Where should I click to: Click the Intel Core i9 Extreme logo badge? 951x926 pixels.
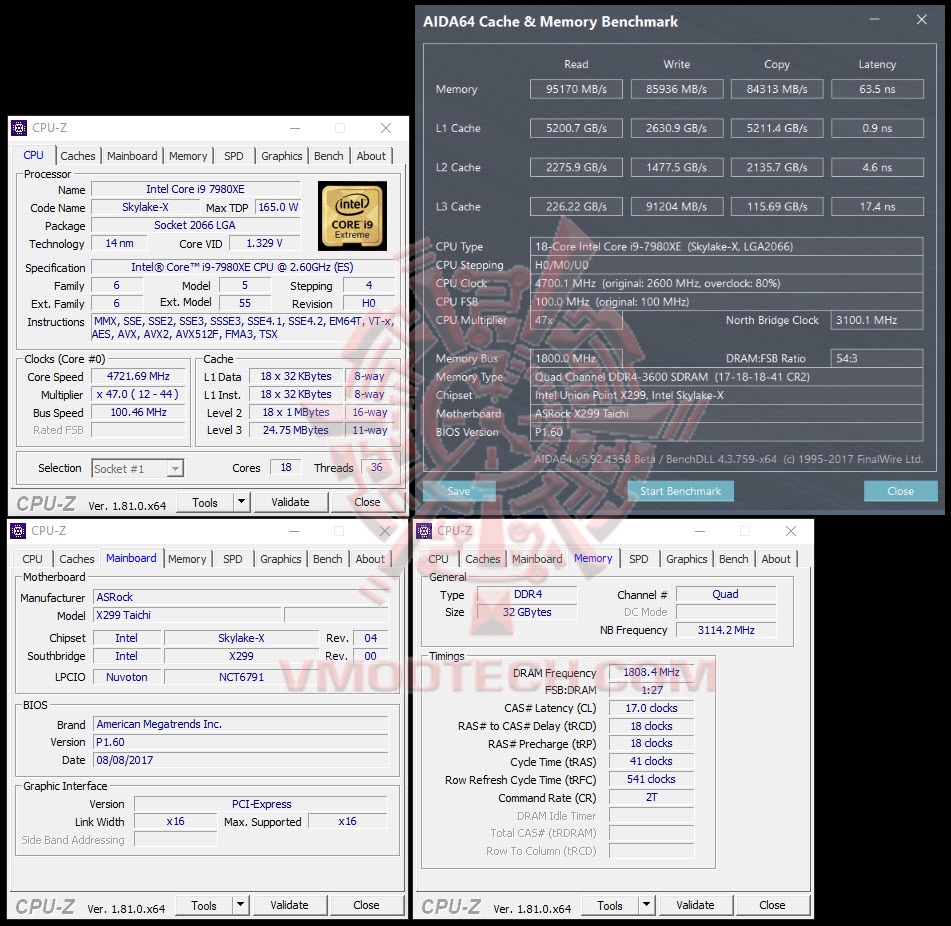click(x=352, y=216)
